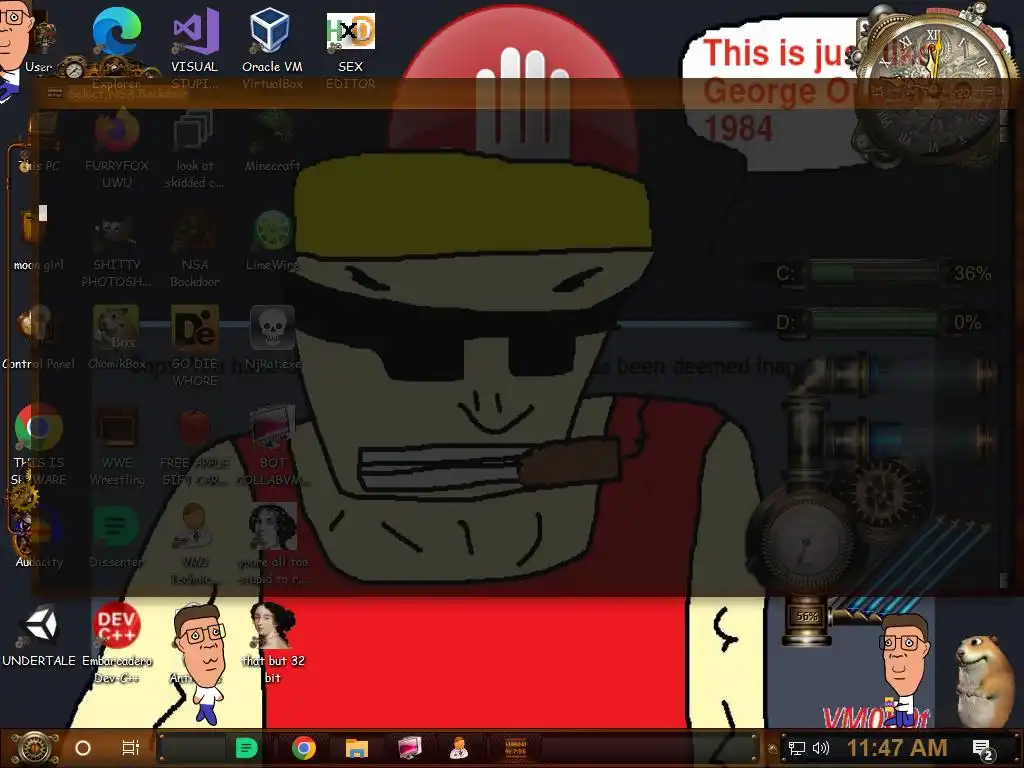This screenshot has width=1024, height=768.
Task: Open the pink monitor taskbar app
Action: point(409,748)
